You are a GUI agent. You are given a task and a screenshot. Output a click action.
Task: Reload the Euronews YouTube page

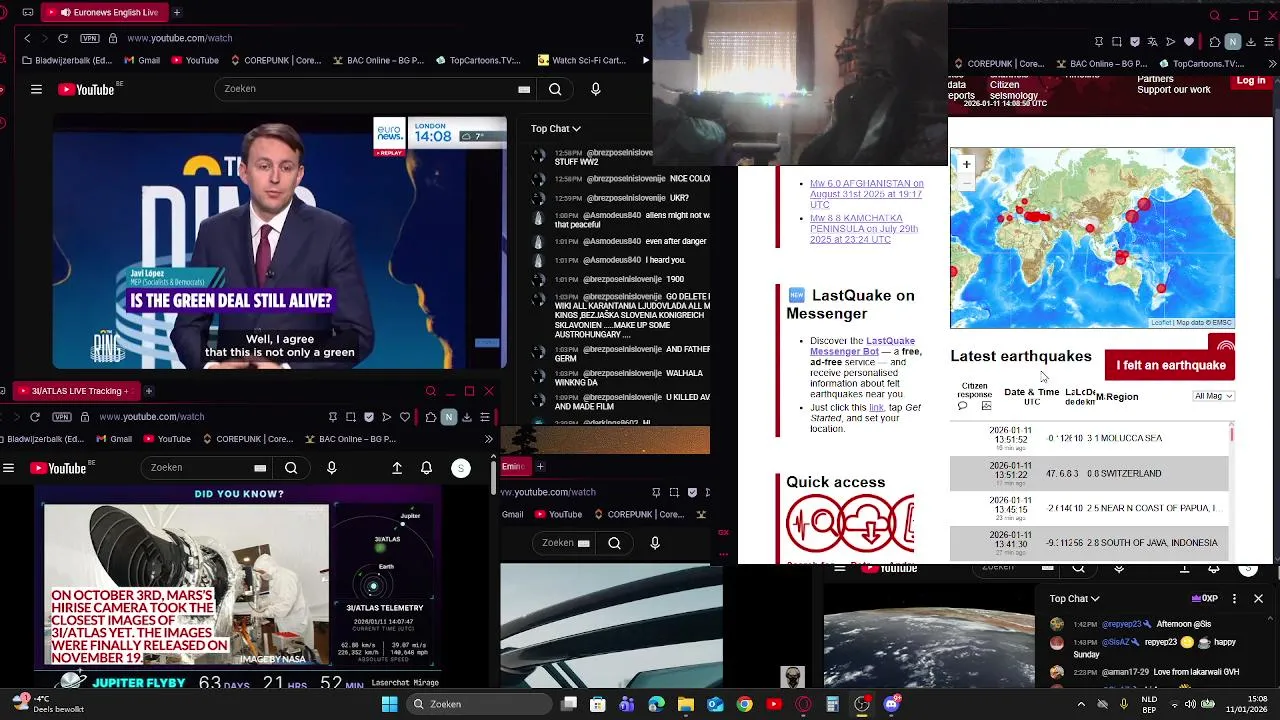click(x=63, y=38)
